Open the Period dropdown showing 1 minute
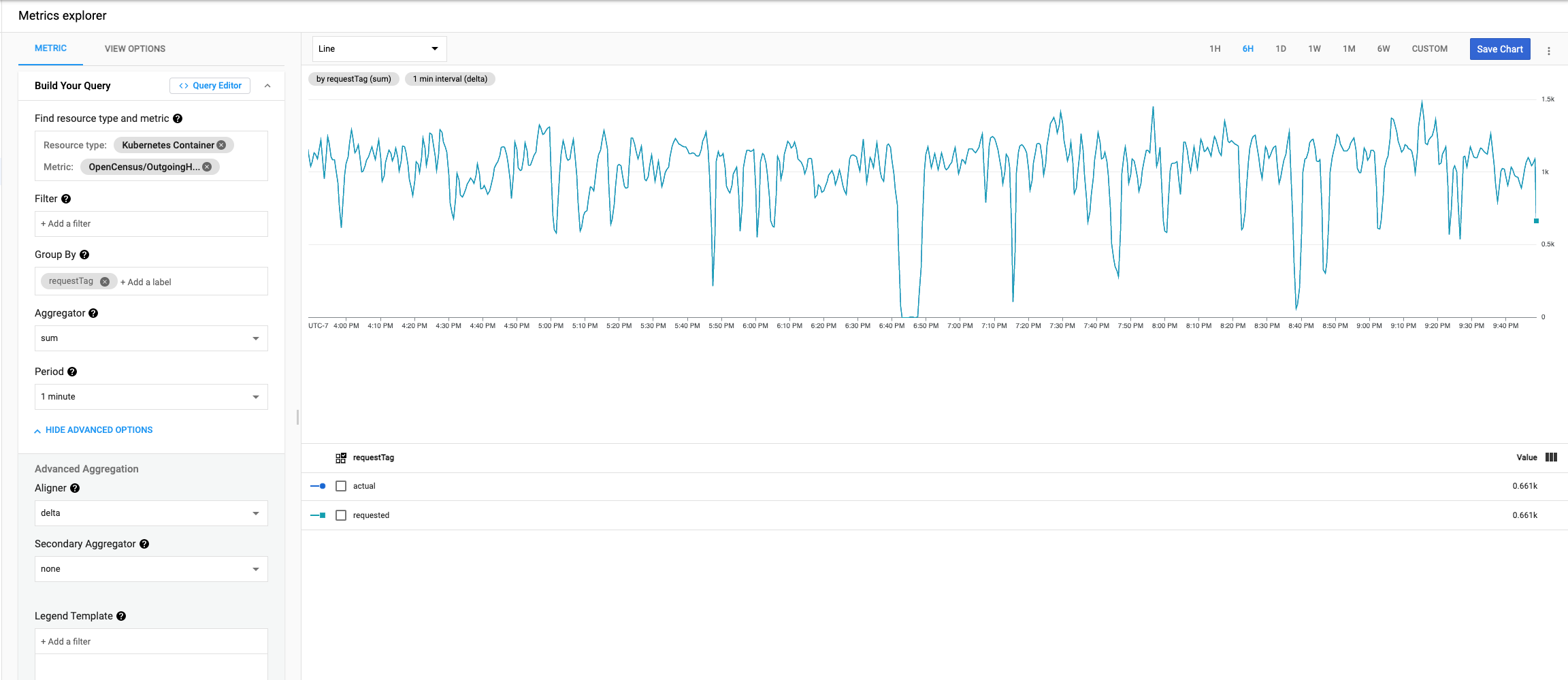 point(151,396)
